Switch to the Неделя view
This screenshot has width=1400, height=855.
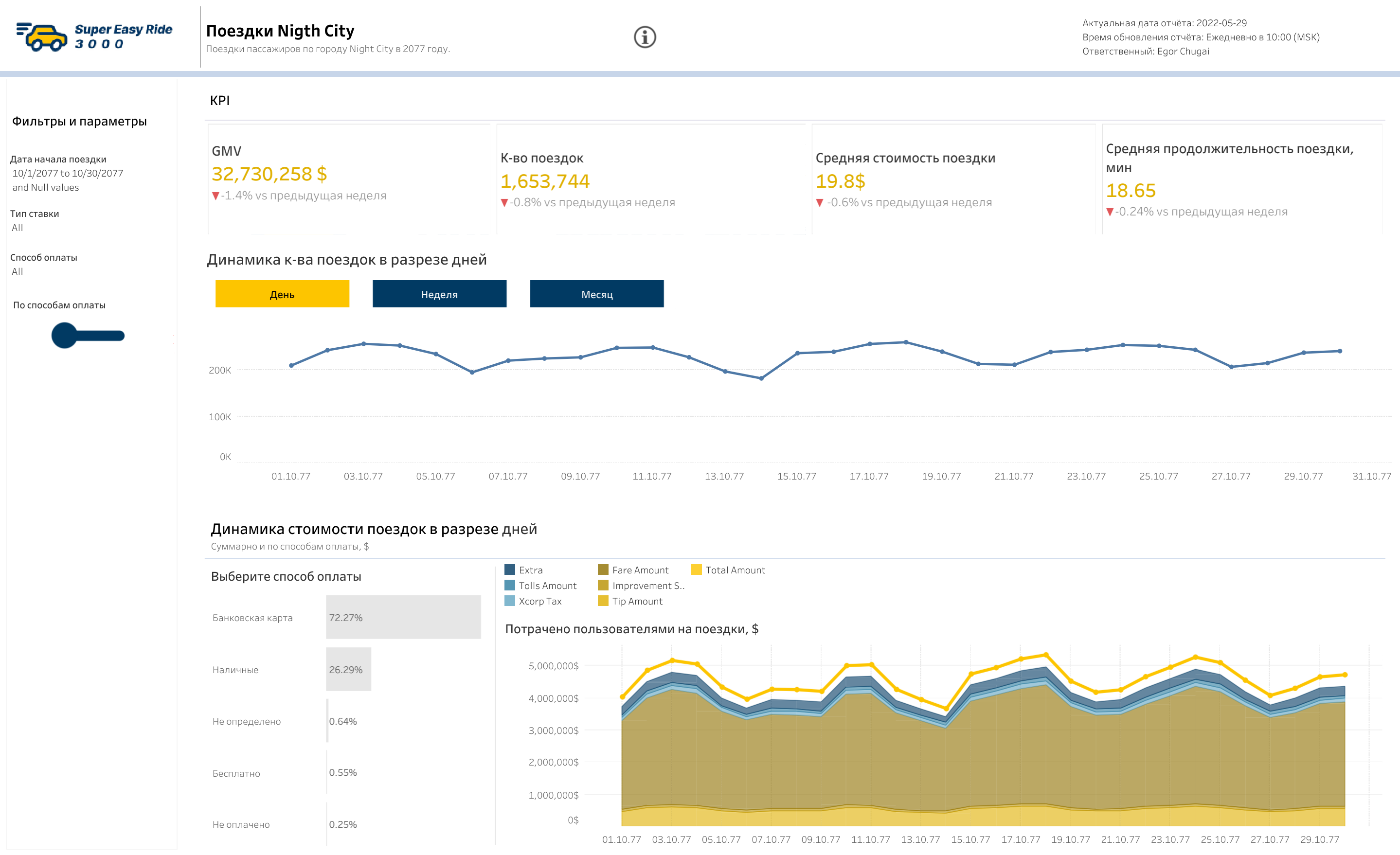(439, 294)
